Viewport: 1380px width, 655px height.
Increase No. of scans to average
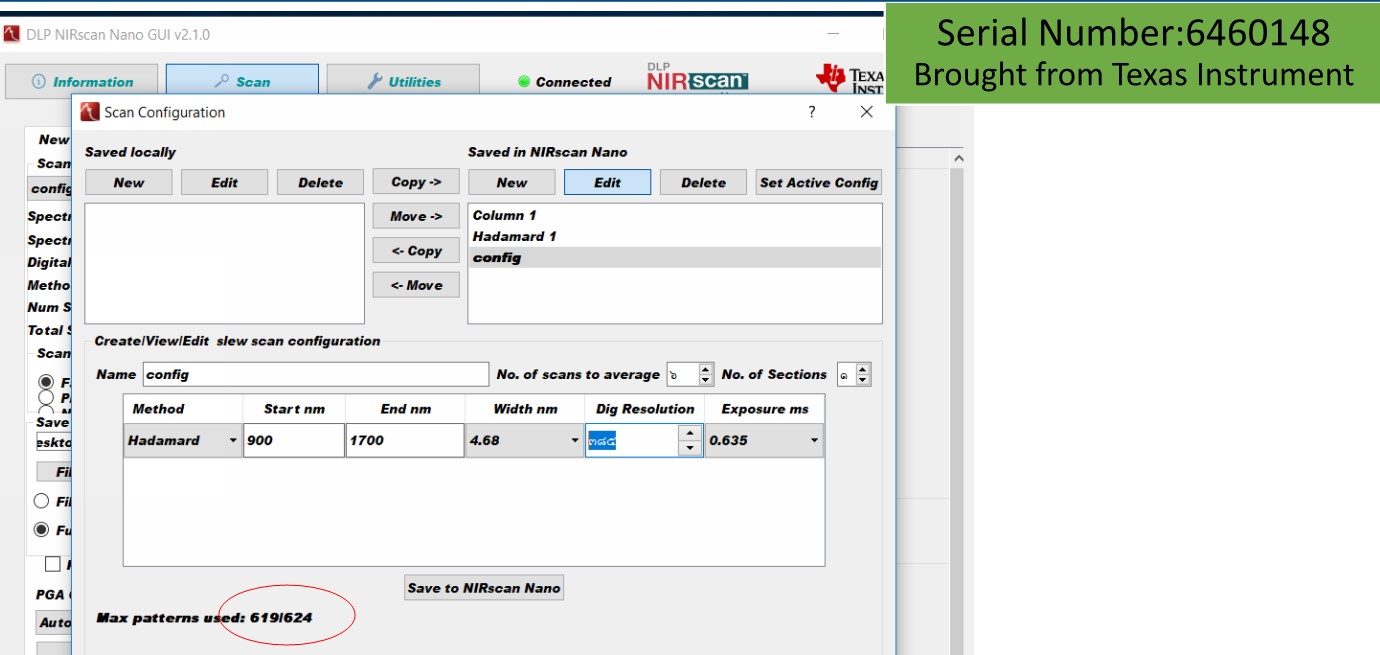706,369
